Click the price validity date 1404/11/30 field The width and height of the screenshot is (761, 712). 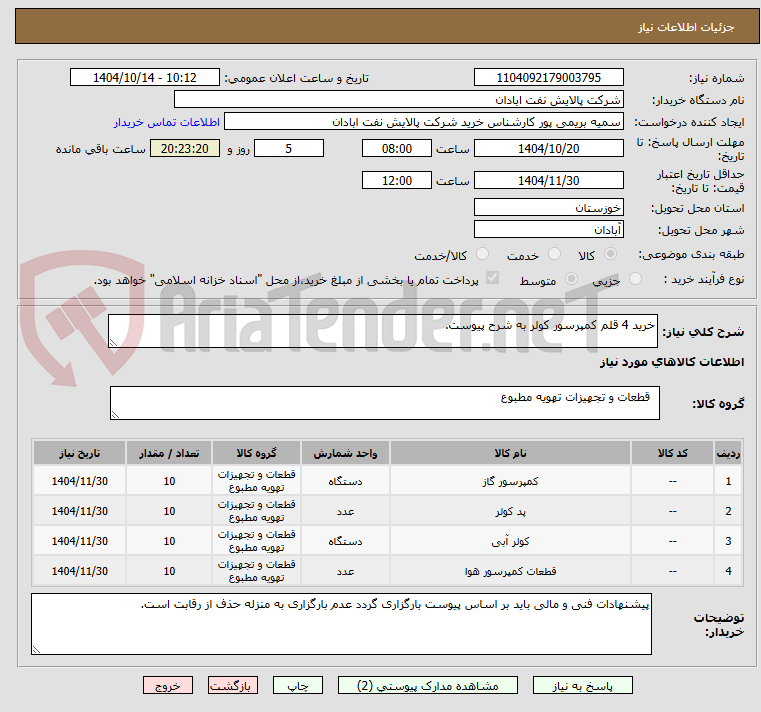click(x=548, y=181)
